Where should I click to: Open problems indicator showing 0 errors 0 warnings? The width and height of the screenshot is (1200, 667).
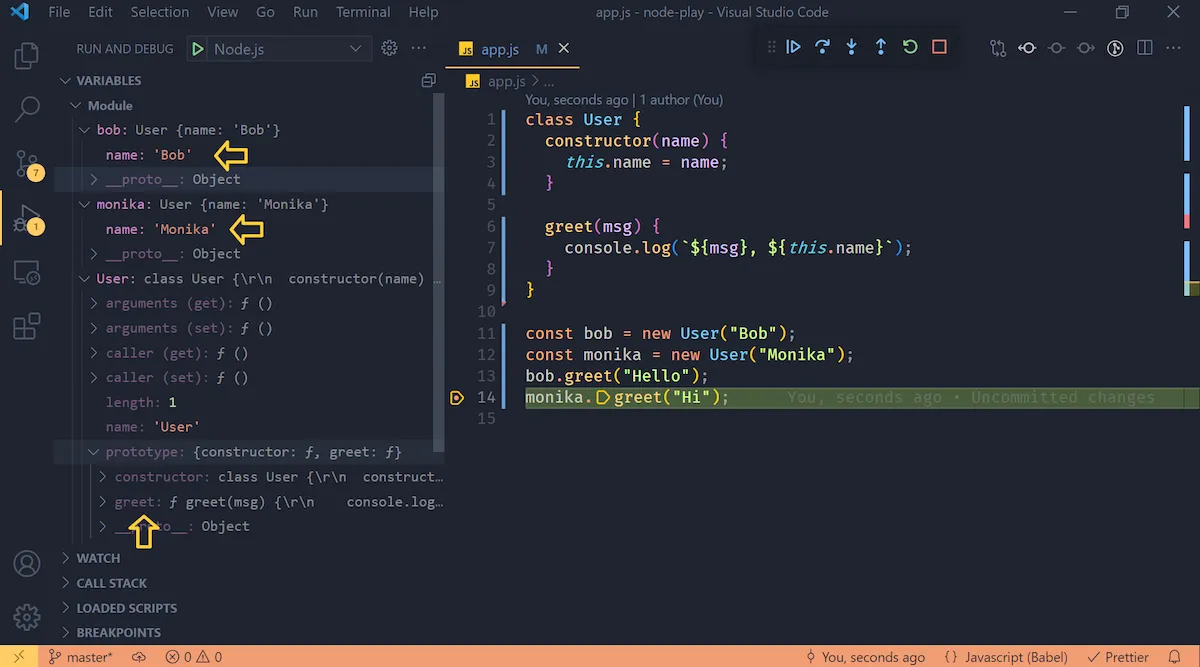click(x=193, y=657)
